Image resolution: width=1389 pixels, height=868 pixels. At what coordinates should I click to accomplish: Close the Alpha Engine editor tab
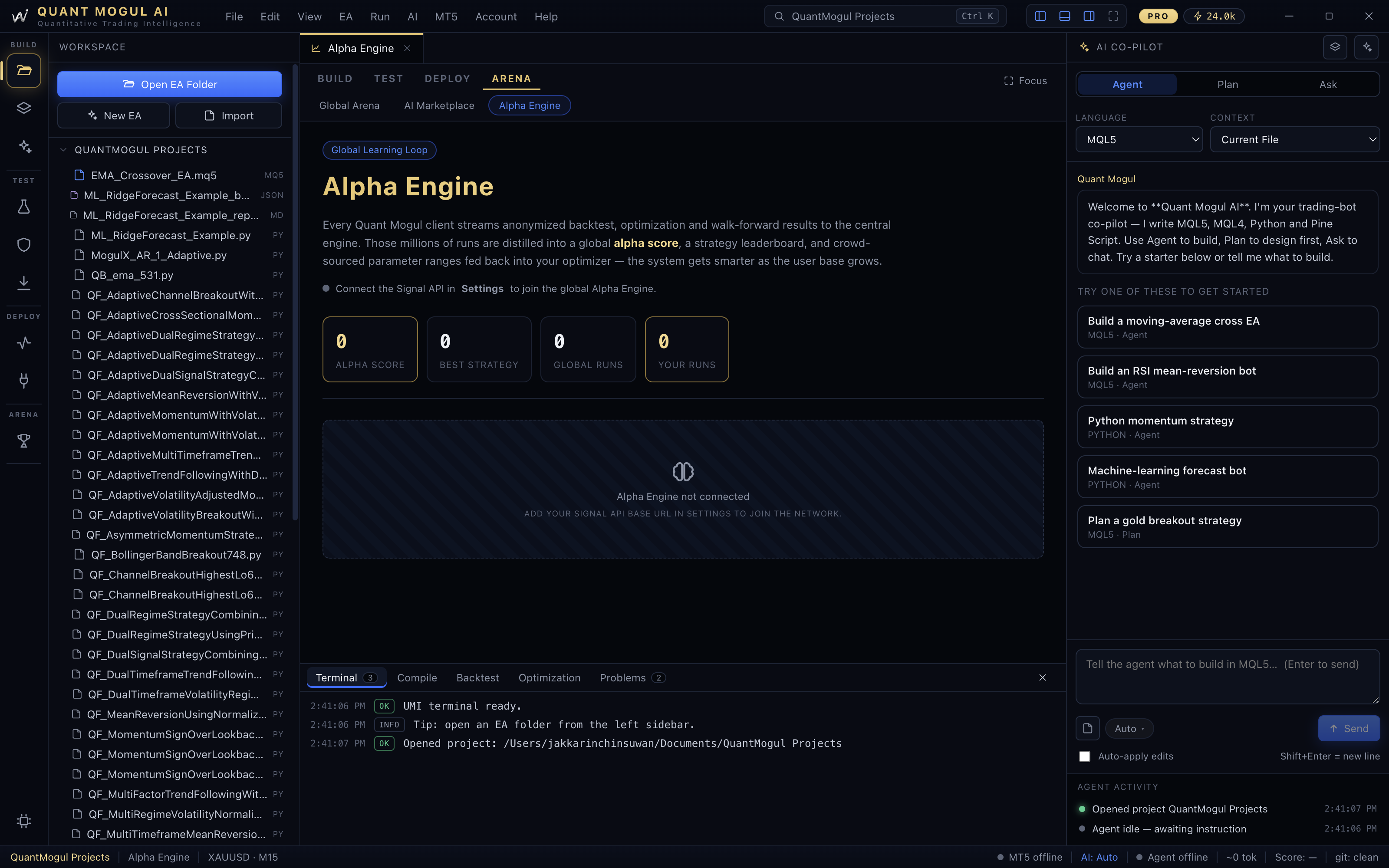click(407, 48)
